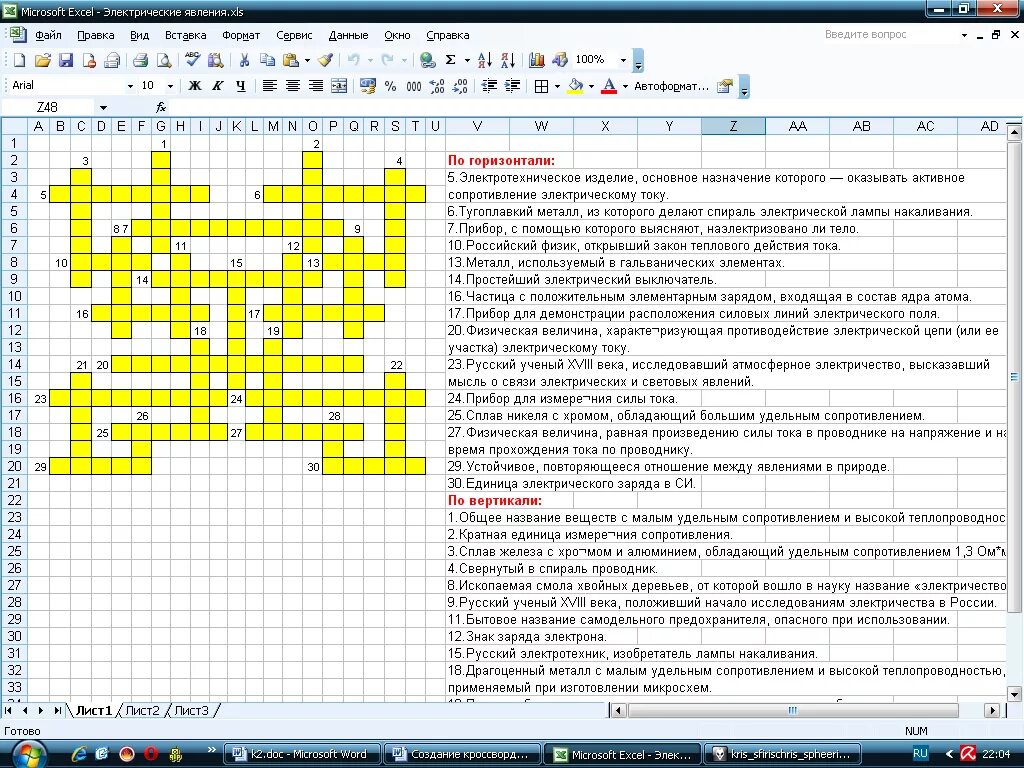Click the AutoSum sigma icon
Viewport: 1024px width, 768px height.
click(x=451, y=60)
